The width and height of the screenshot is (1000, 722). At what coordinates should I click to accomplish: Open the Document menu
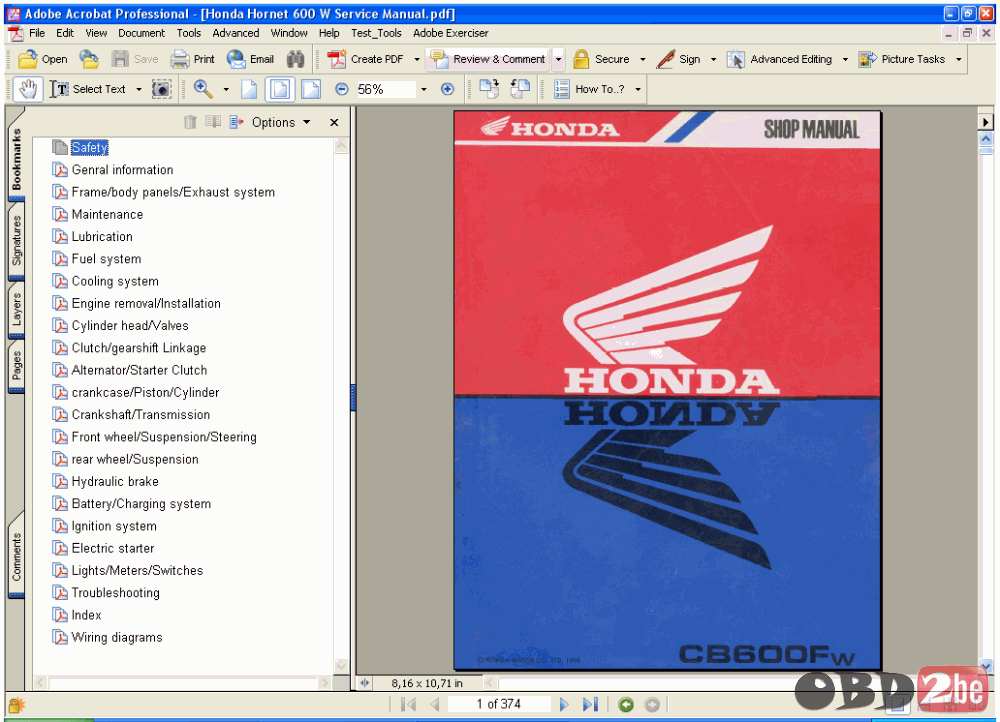click(142, 33)
